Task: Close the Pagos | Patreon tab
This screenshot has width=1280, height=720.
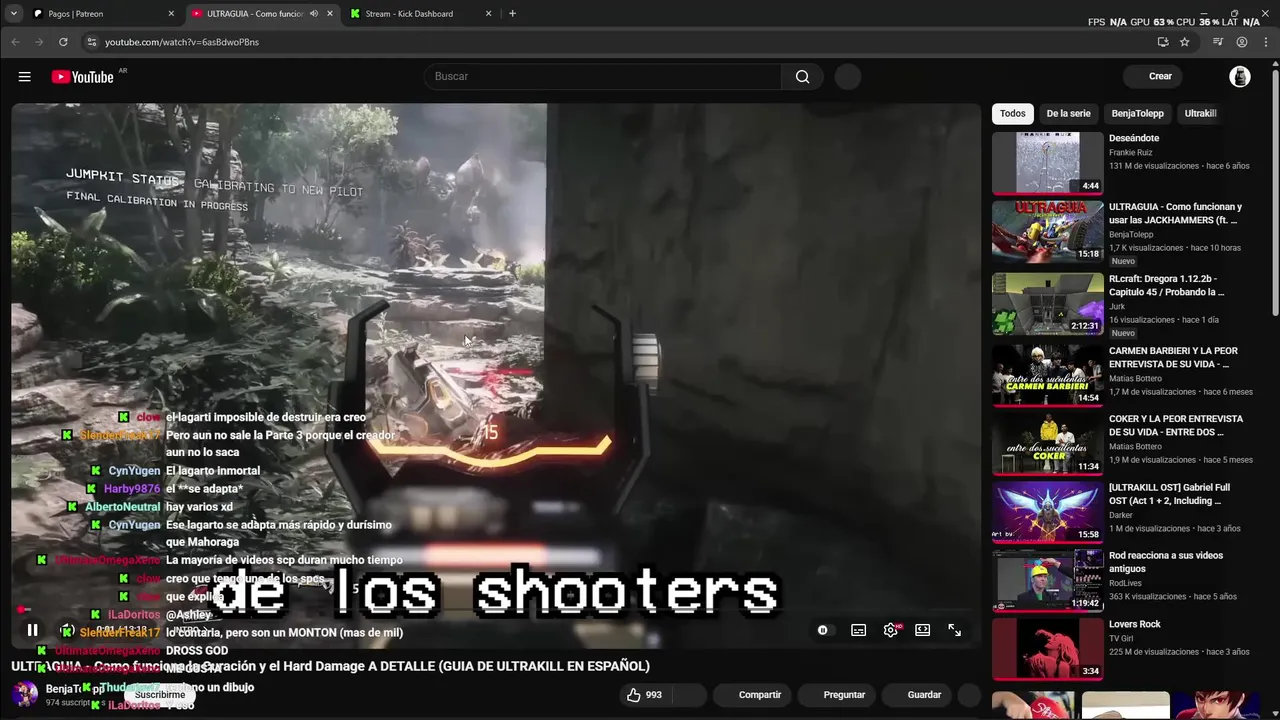Action: 171,14
